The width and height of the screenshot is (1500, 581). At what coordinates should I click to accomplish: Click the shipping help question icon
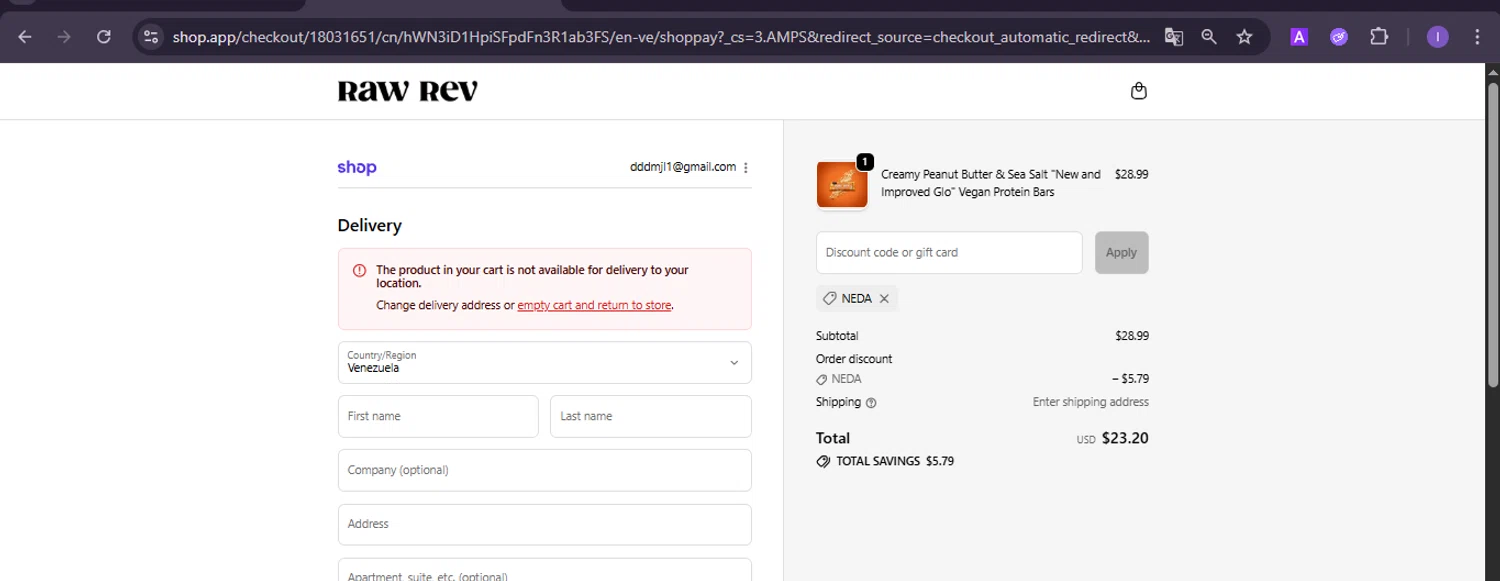871,403
